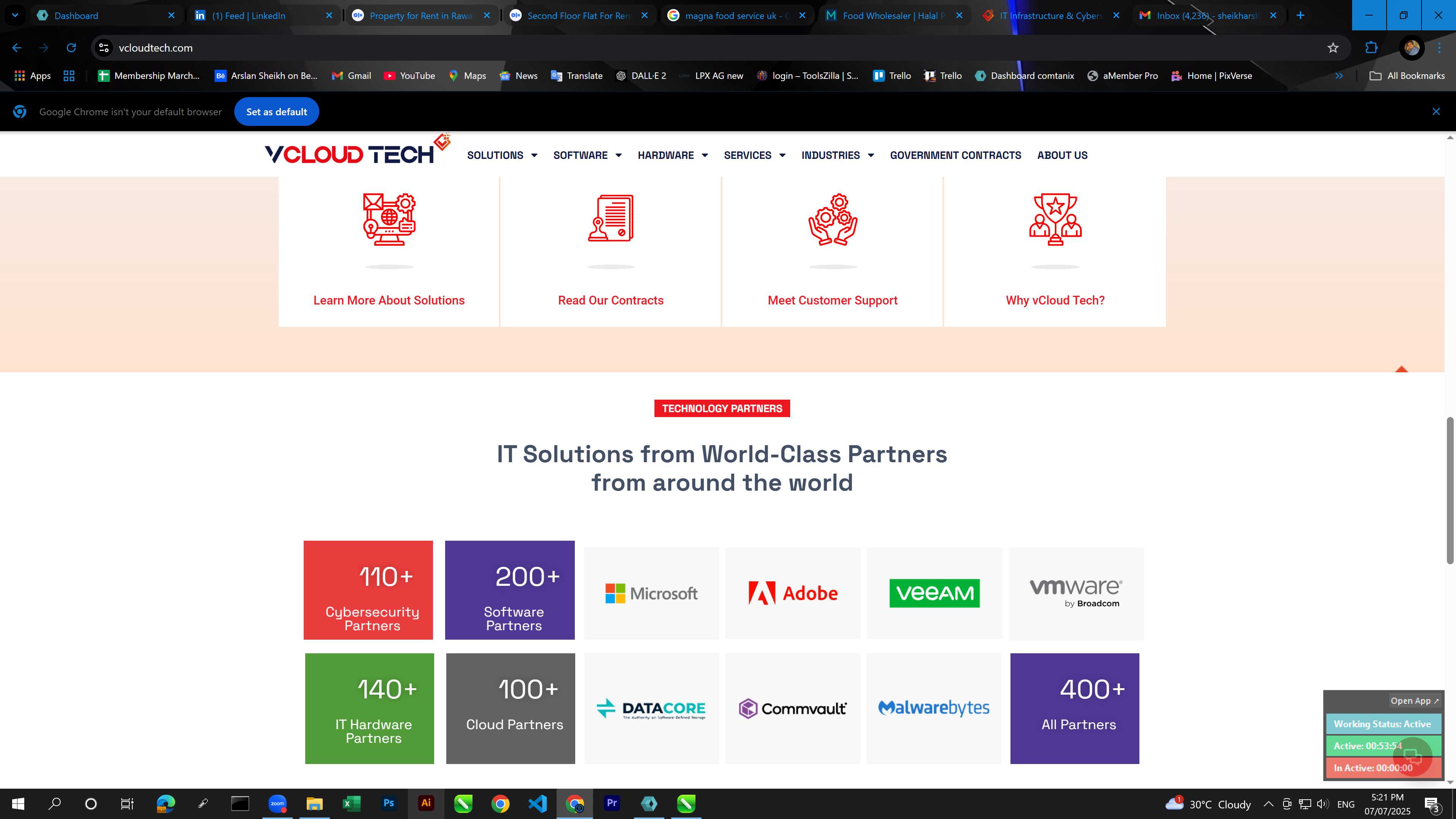Image resolution: width=1456 pixels, height=819 pixels.
Task: Click the page's vertical scrollbar thumb
Action: (x=1450, y=490)
